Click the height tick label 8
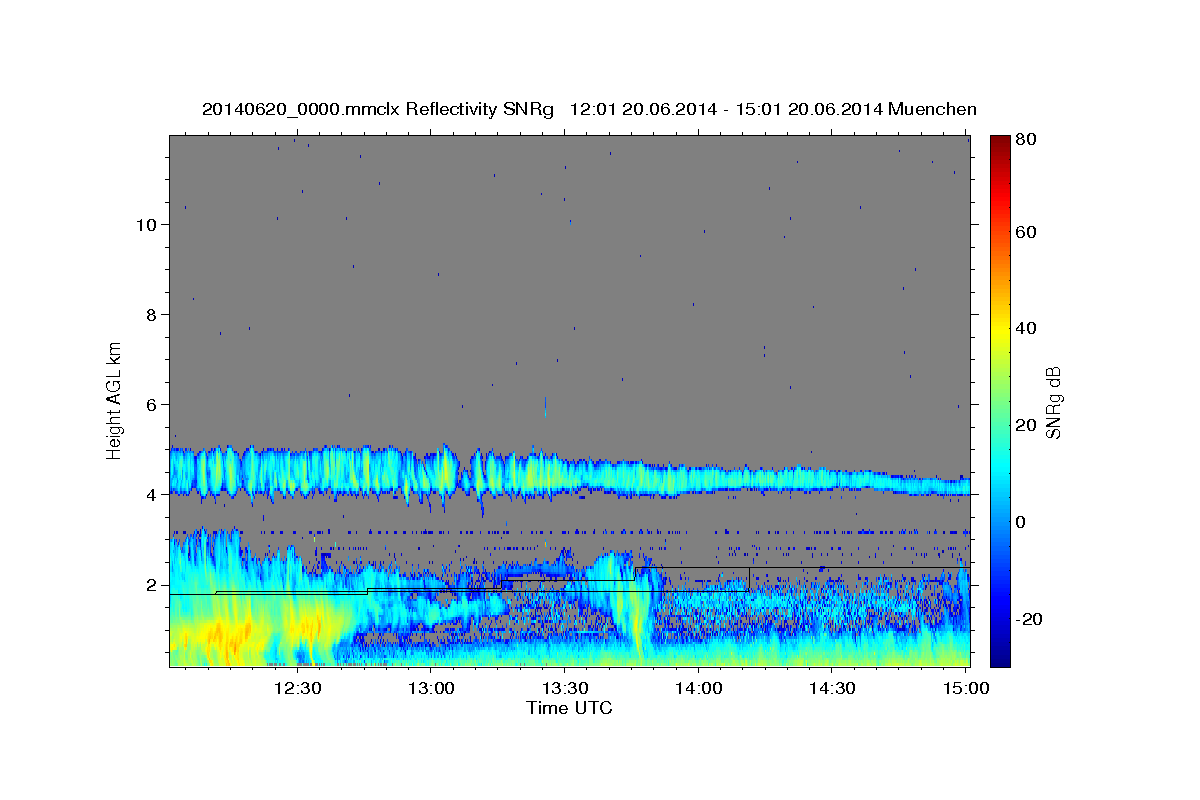 pyautogui.click(x=152, y=315)
